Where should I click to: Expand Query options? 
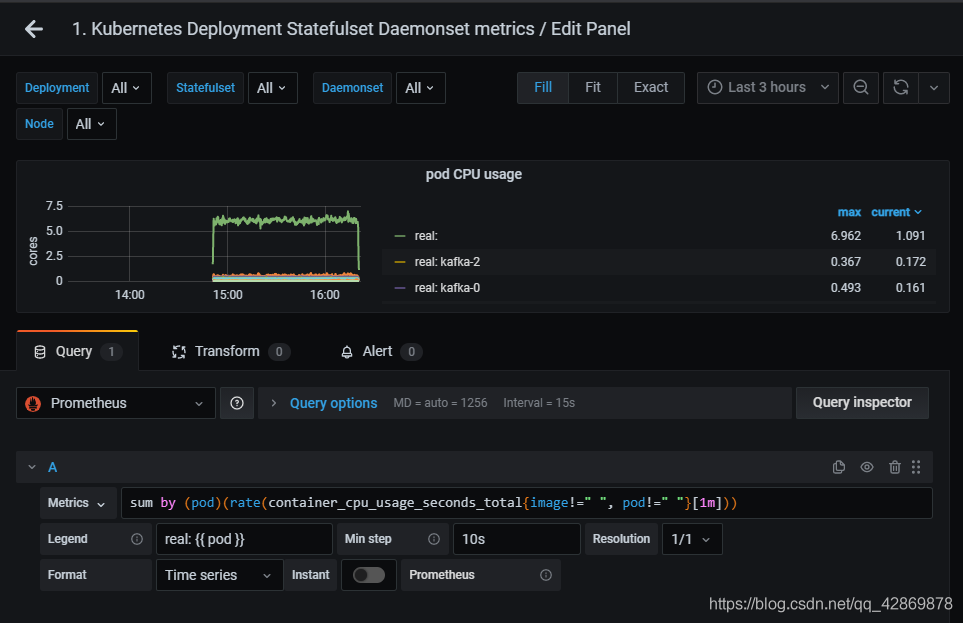(333, 403)
